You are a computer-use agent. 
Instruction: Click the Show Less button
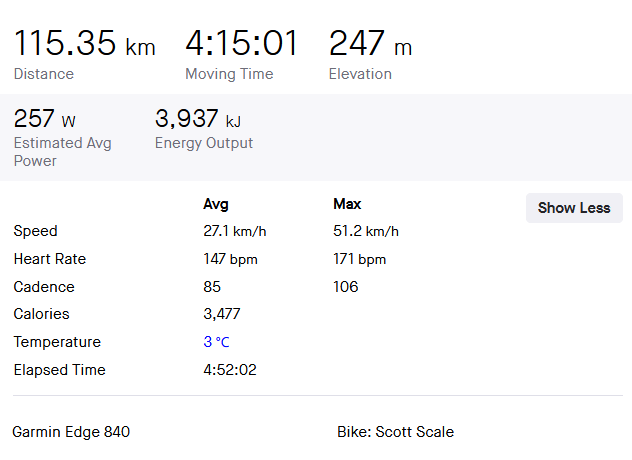click(x=574, y=208)
